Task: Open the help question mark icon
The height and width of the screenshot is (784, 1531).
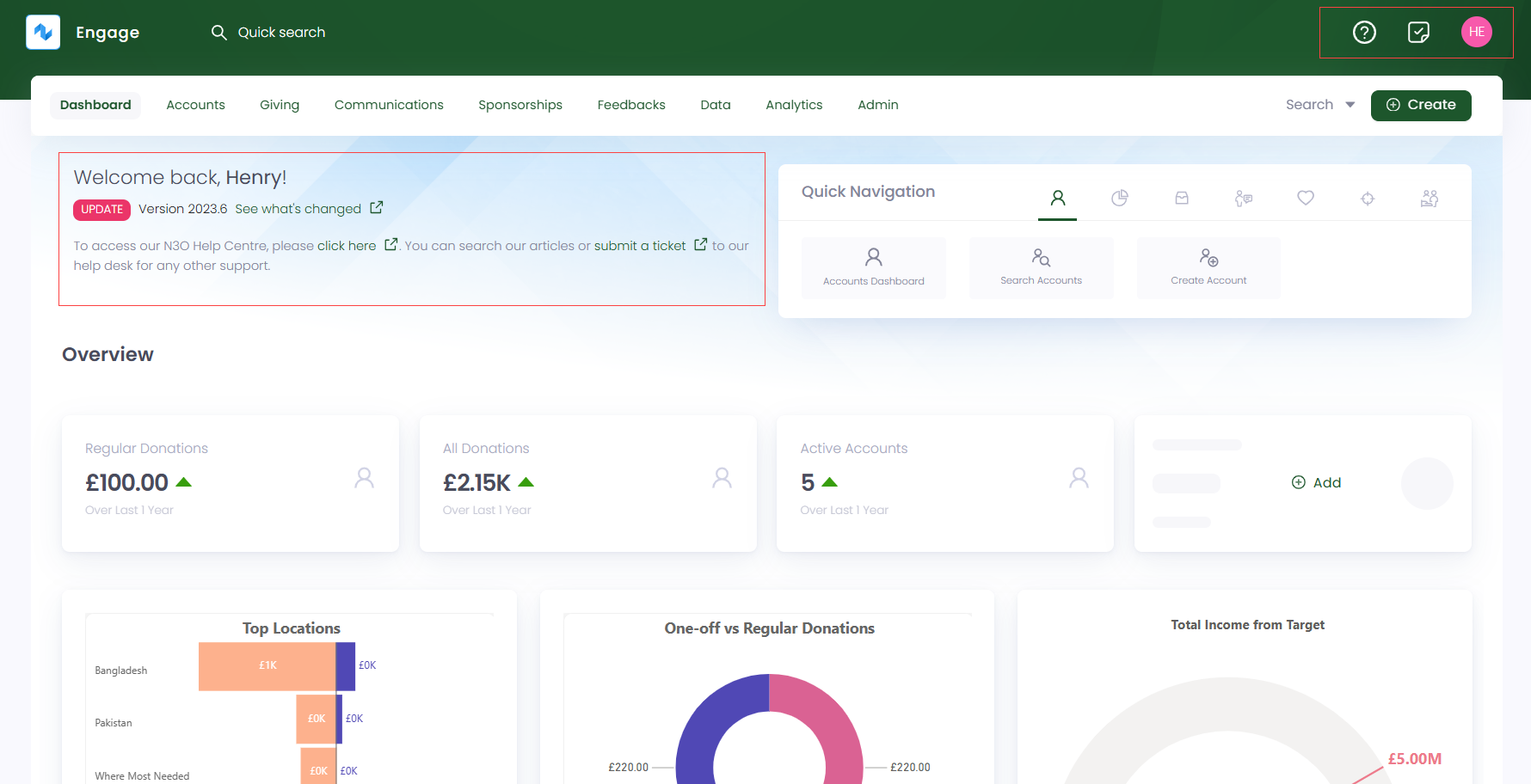Action: click(x=1364, y=33)
